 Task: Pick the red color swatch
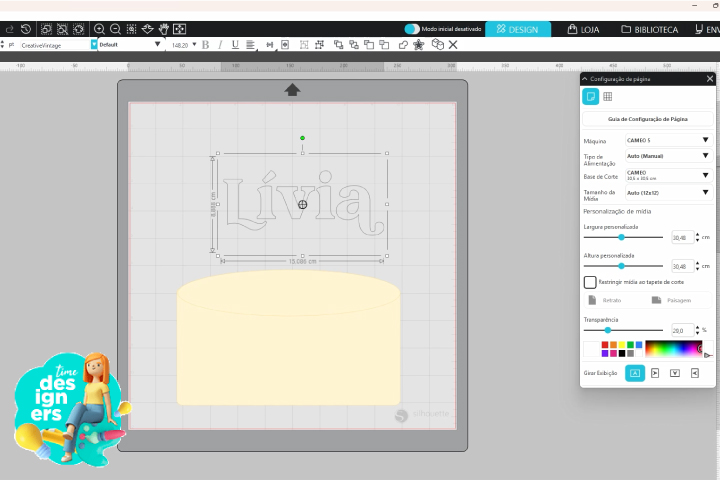tap(605, 345)
